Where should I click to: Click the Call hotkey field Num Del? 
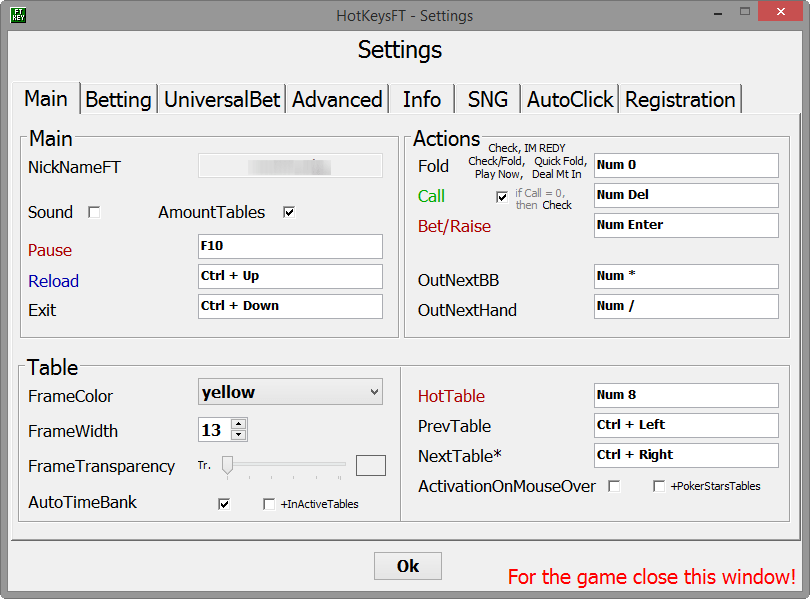pos(686,195)
